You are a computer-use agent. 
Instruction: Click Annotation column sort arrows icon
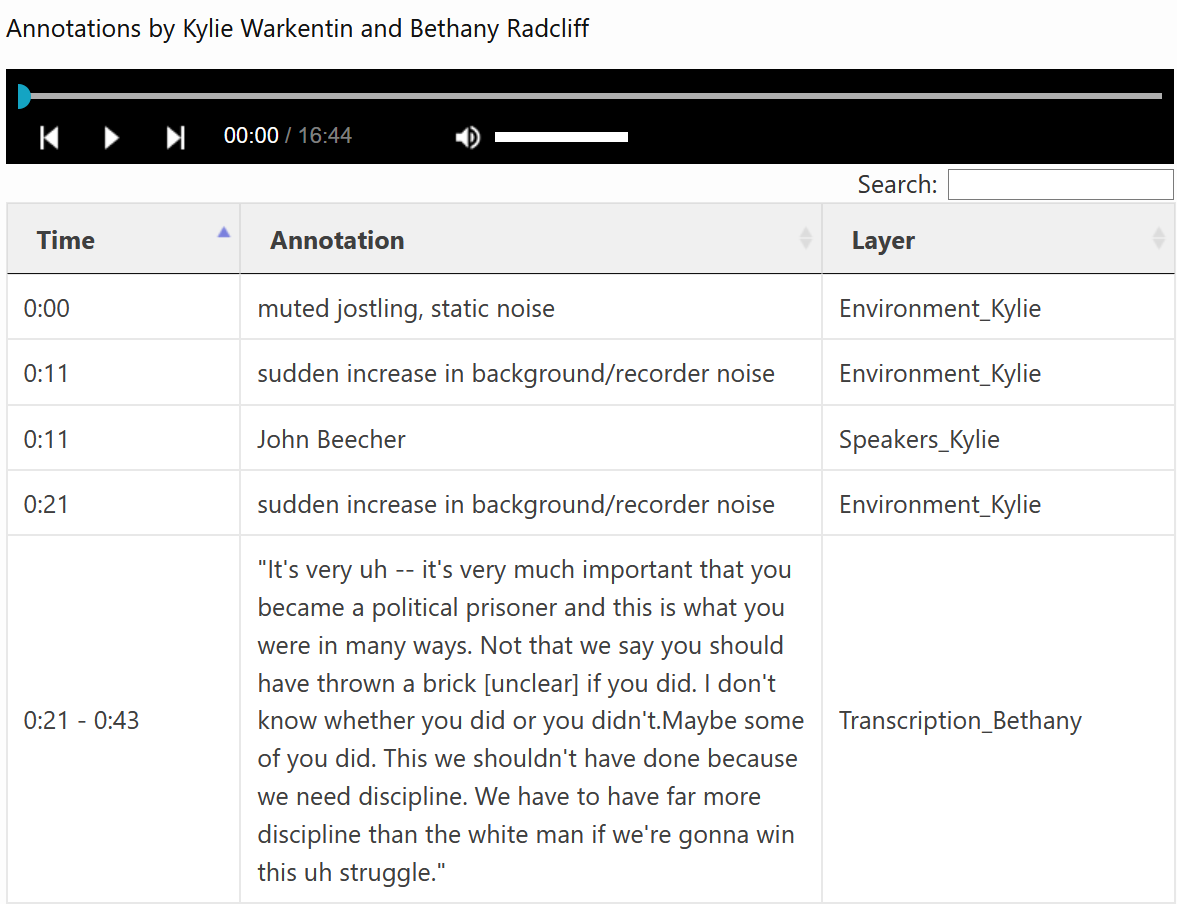pos(805,238)
